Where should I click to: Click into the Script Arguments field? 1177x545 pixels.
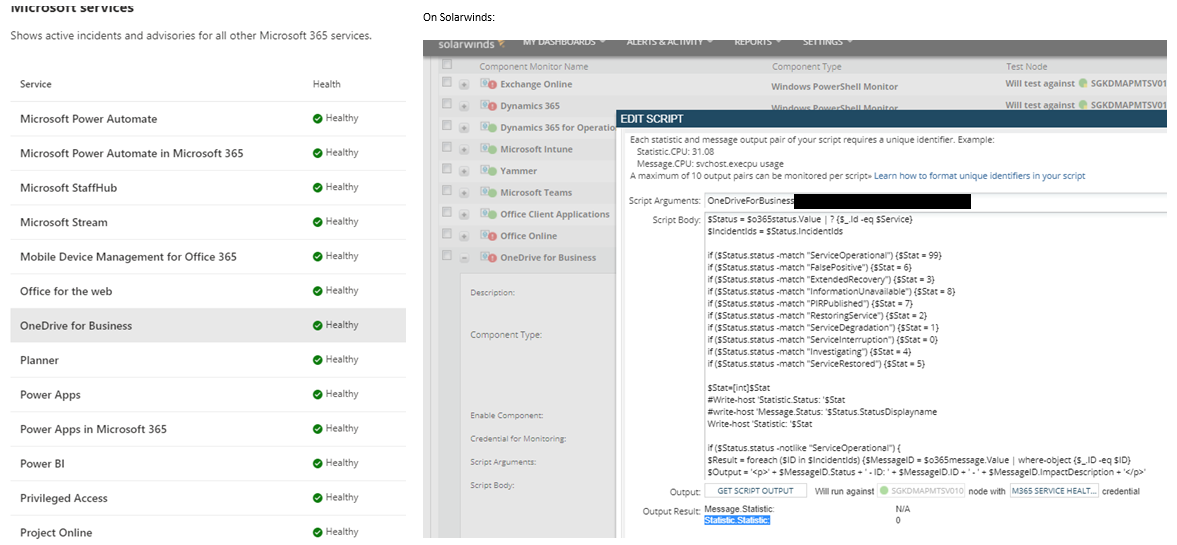pos(935,201)
